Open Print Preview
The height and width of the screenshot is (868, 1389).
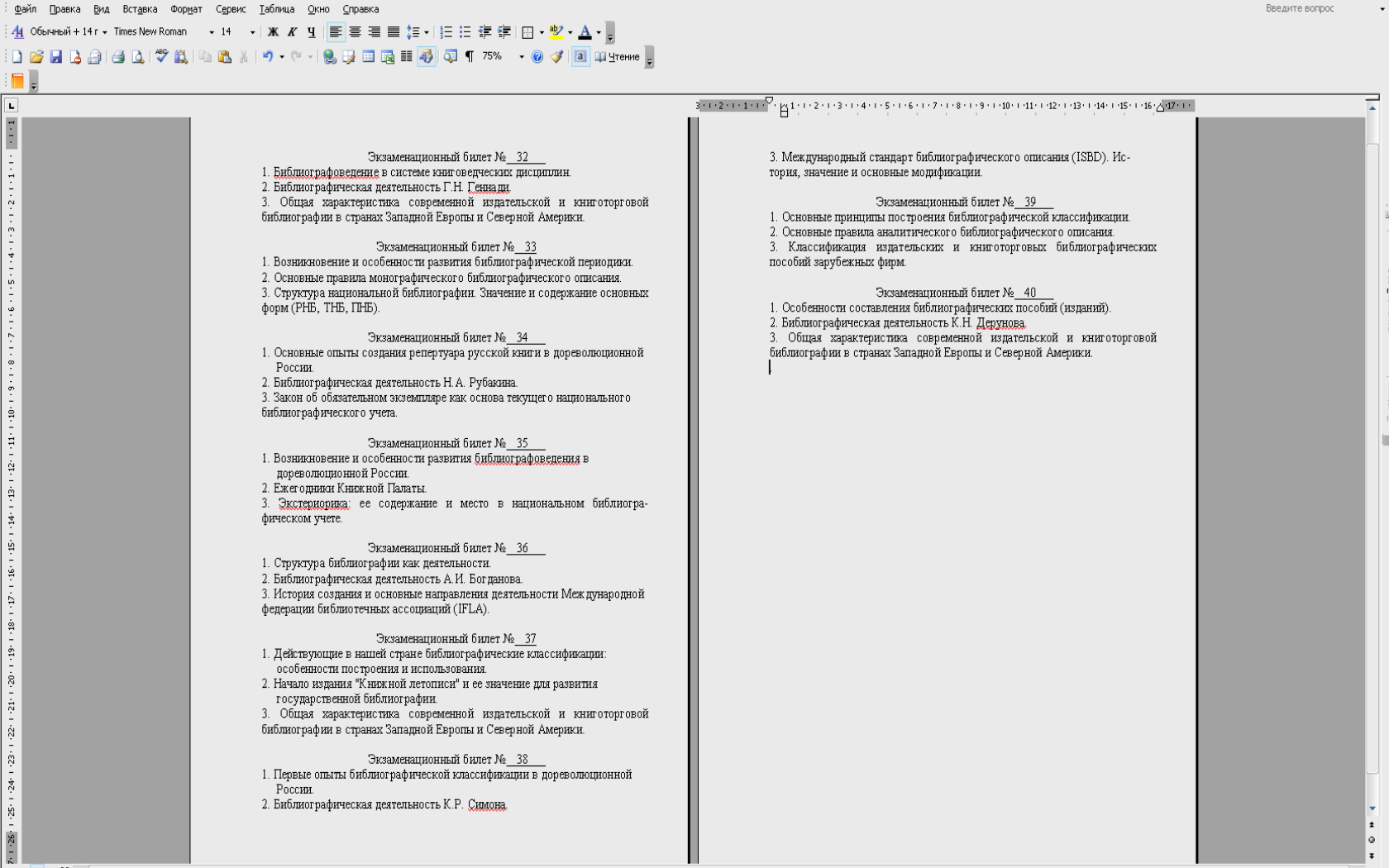click(x=138, y=57)
